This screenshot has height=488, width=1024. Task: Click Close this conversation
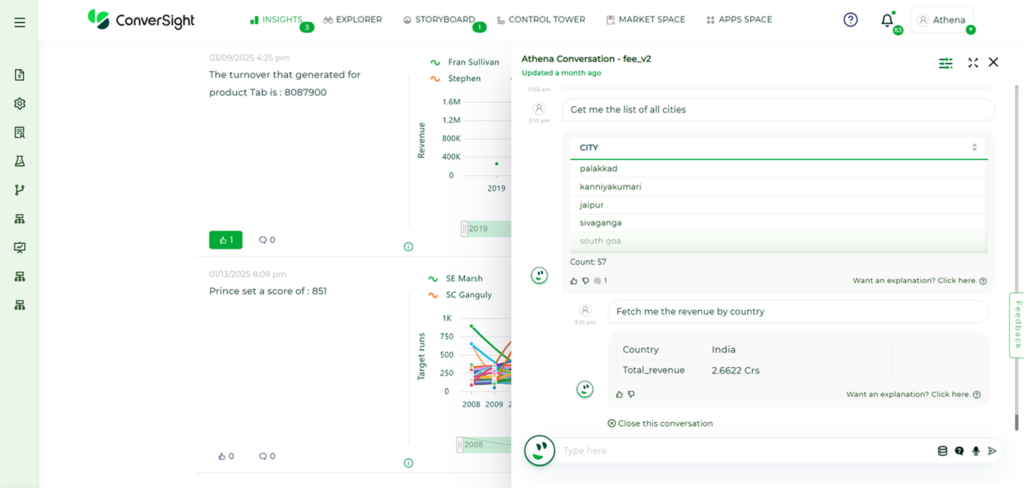660,423
